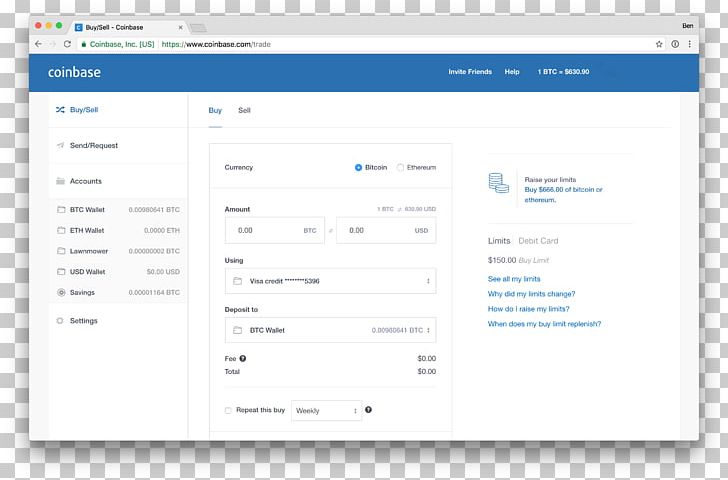This screenshot has height=480, width=728.
Task: Select the Debit Card limits tab
Action: coord(538,240)
